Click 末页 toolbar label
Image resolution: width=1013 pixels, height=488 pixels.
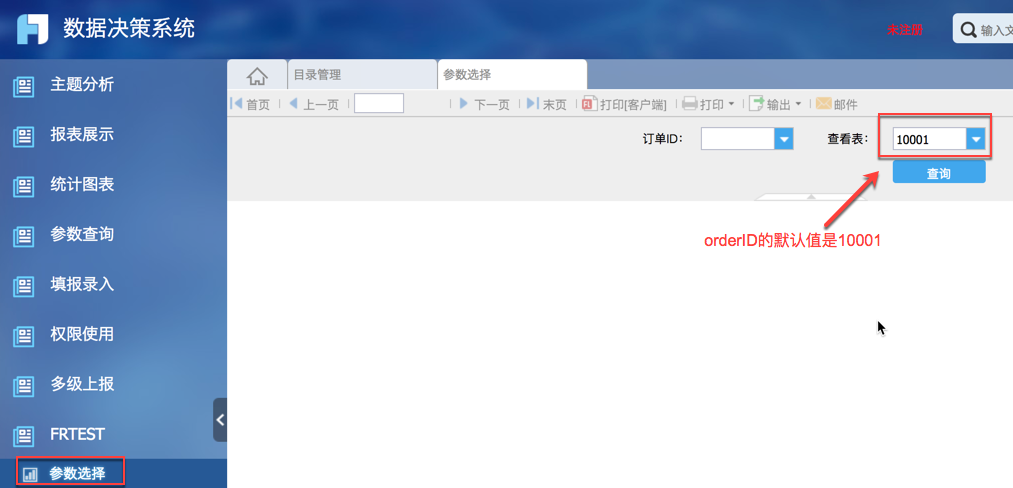tap(554, 105)
